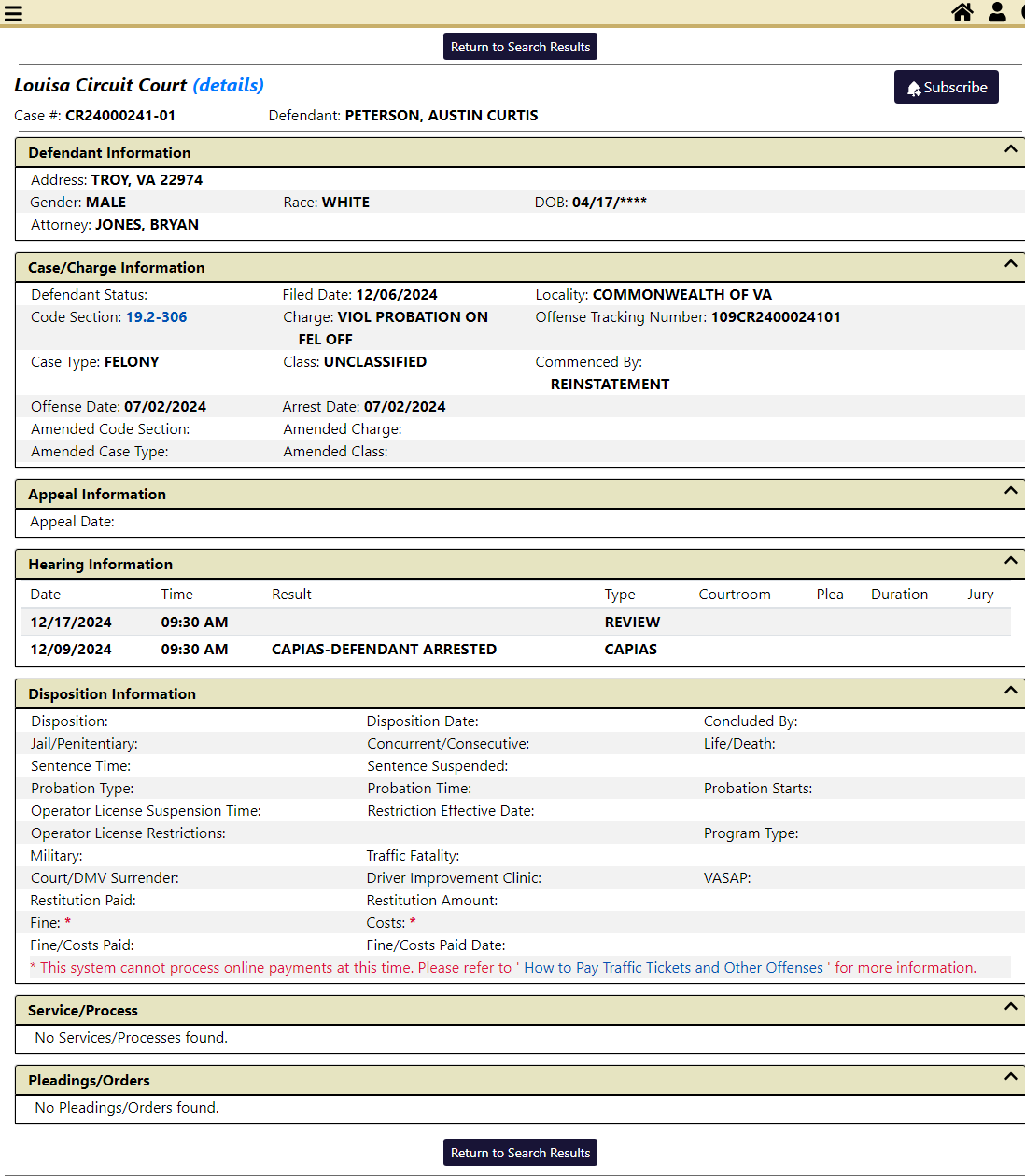
Task: Open the hamburger menu icon
Action: [13, 13]
